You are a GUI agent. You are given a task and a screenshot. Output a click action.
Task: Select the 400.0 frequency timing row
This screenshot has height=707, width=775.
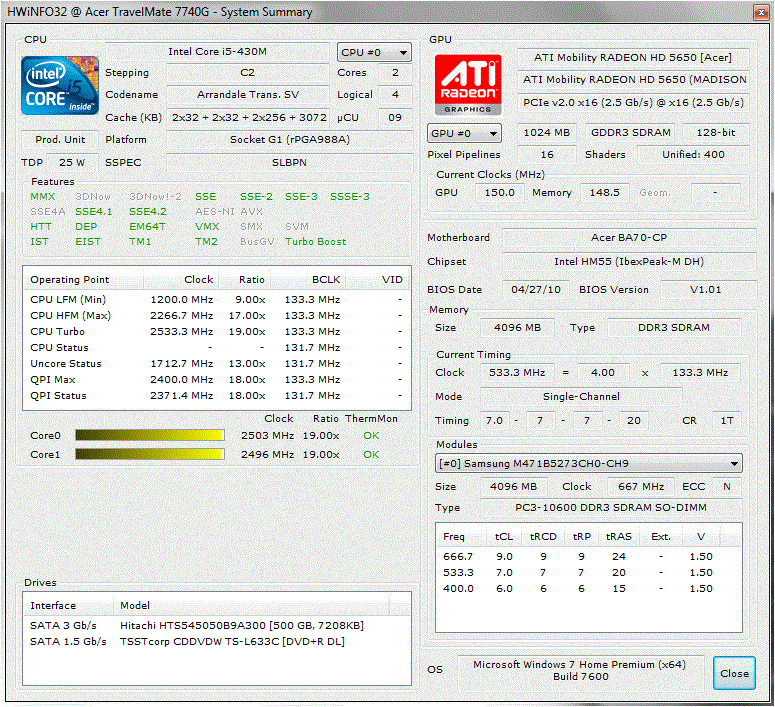(x=588, y=588)
